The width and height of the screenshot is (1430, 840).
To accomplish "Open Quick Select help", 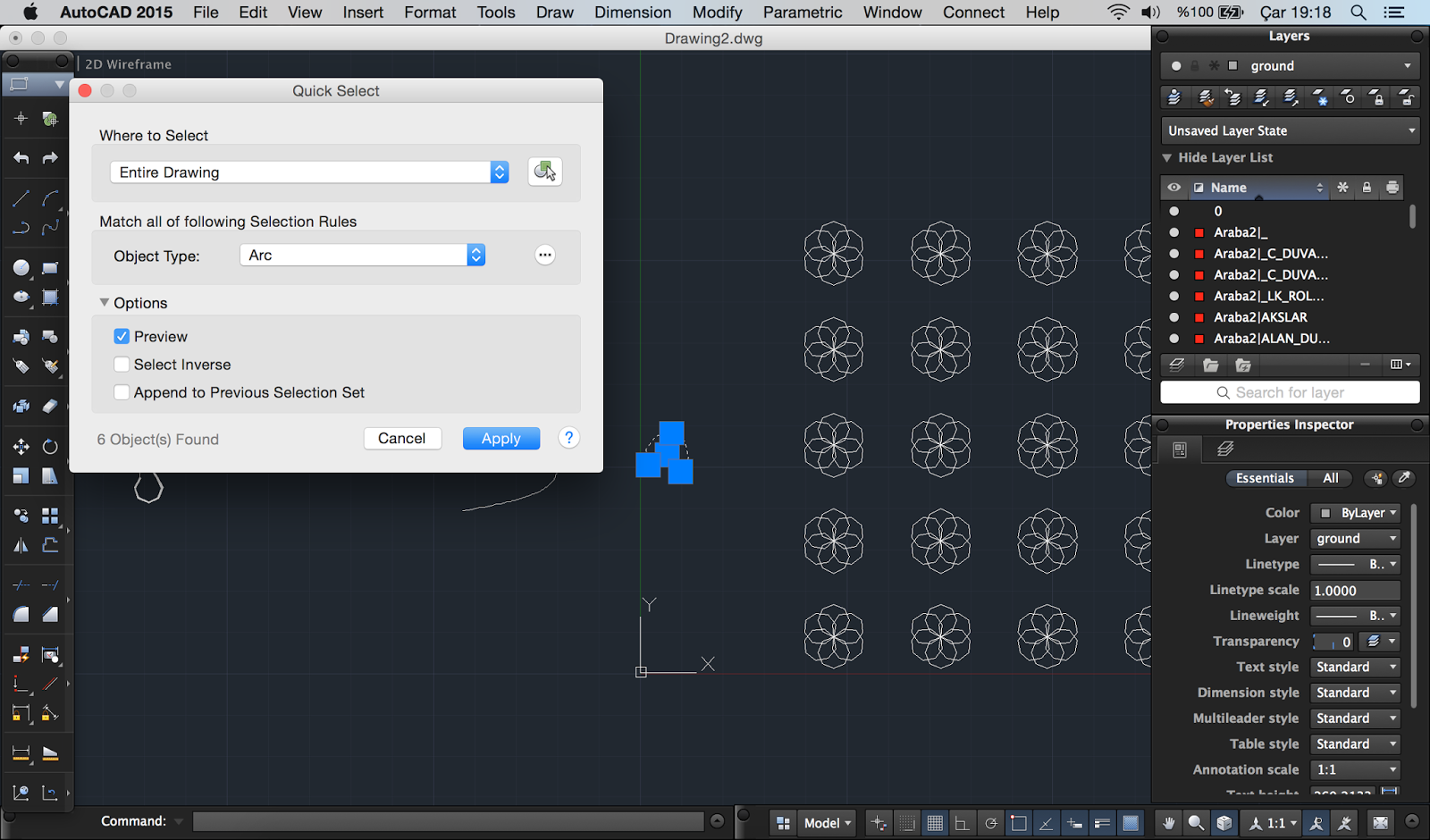I will [569, 438].
